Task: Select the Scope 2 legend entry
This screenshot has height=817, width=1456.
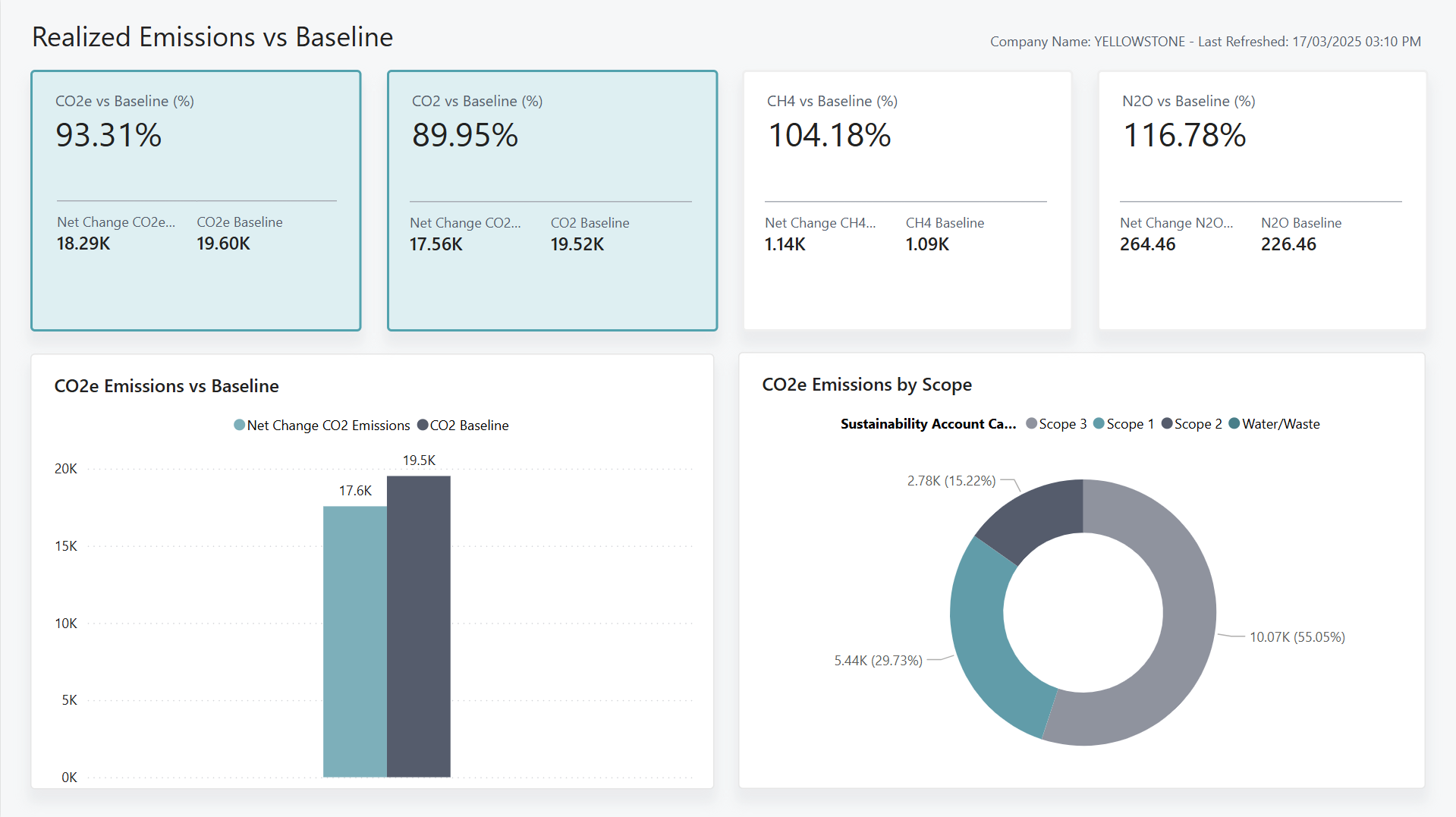Action: tap(1197, 424)
